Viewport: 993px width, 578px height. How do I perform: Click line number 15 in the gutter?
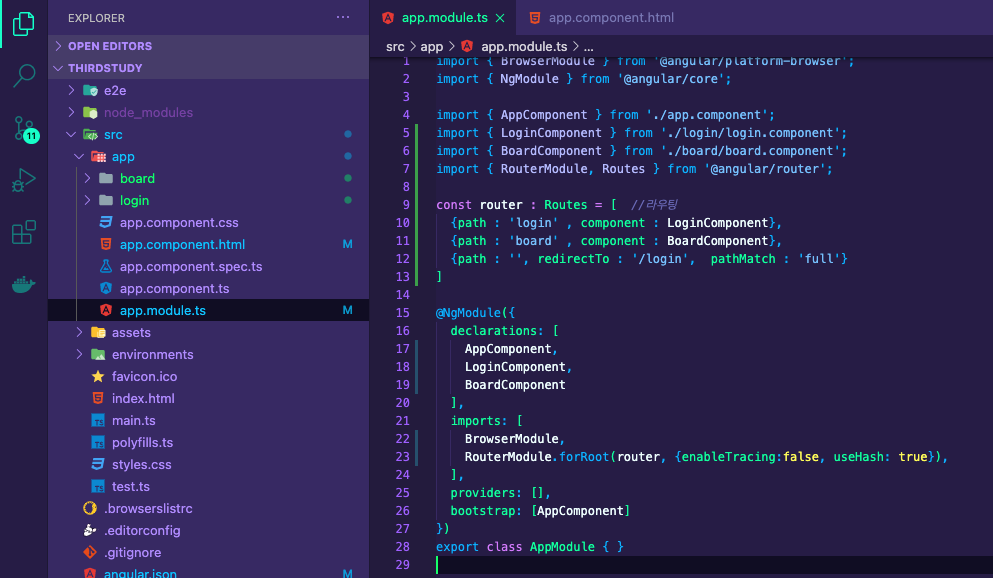tap(403, 313)
